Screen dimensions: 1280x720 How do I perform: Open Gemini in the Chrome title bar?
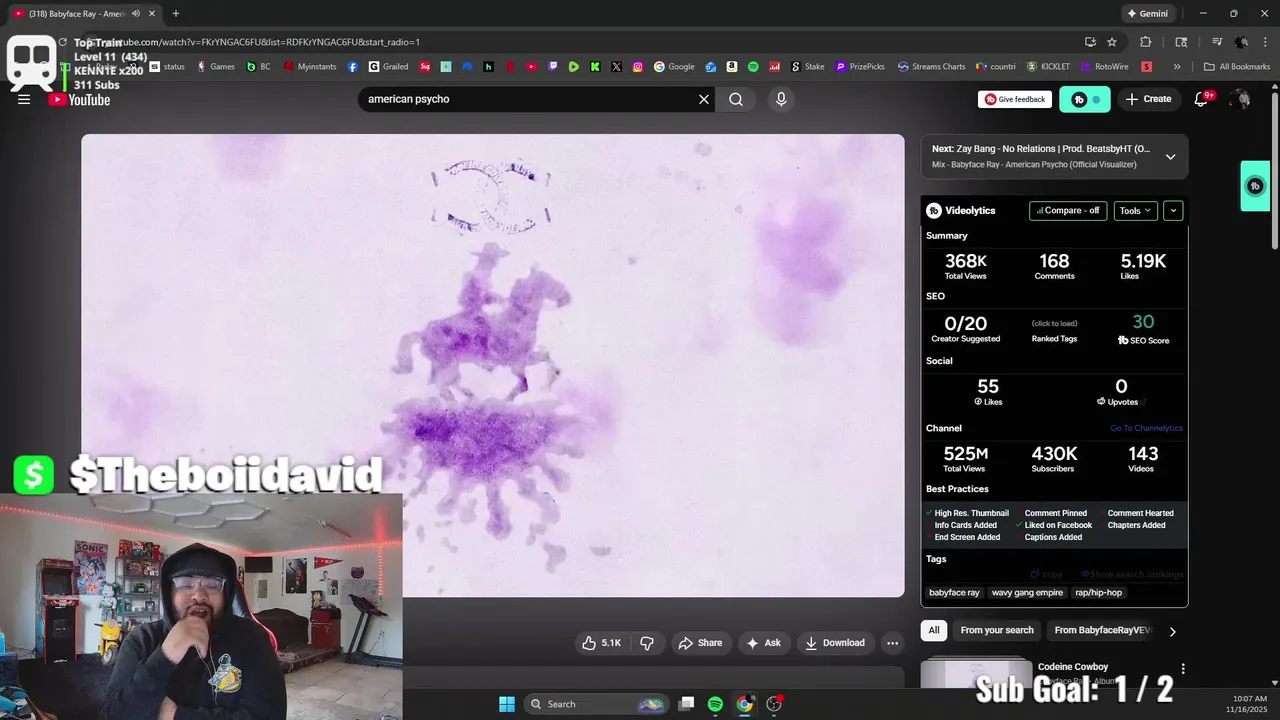(x=1147, y=14)
